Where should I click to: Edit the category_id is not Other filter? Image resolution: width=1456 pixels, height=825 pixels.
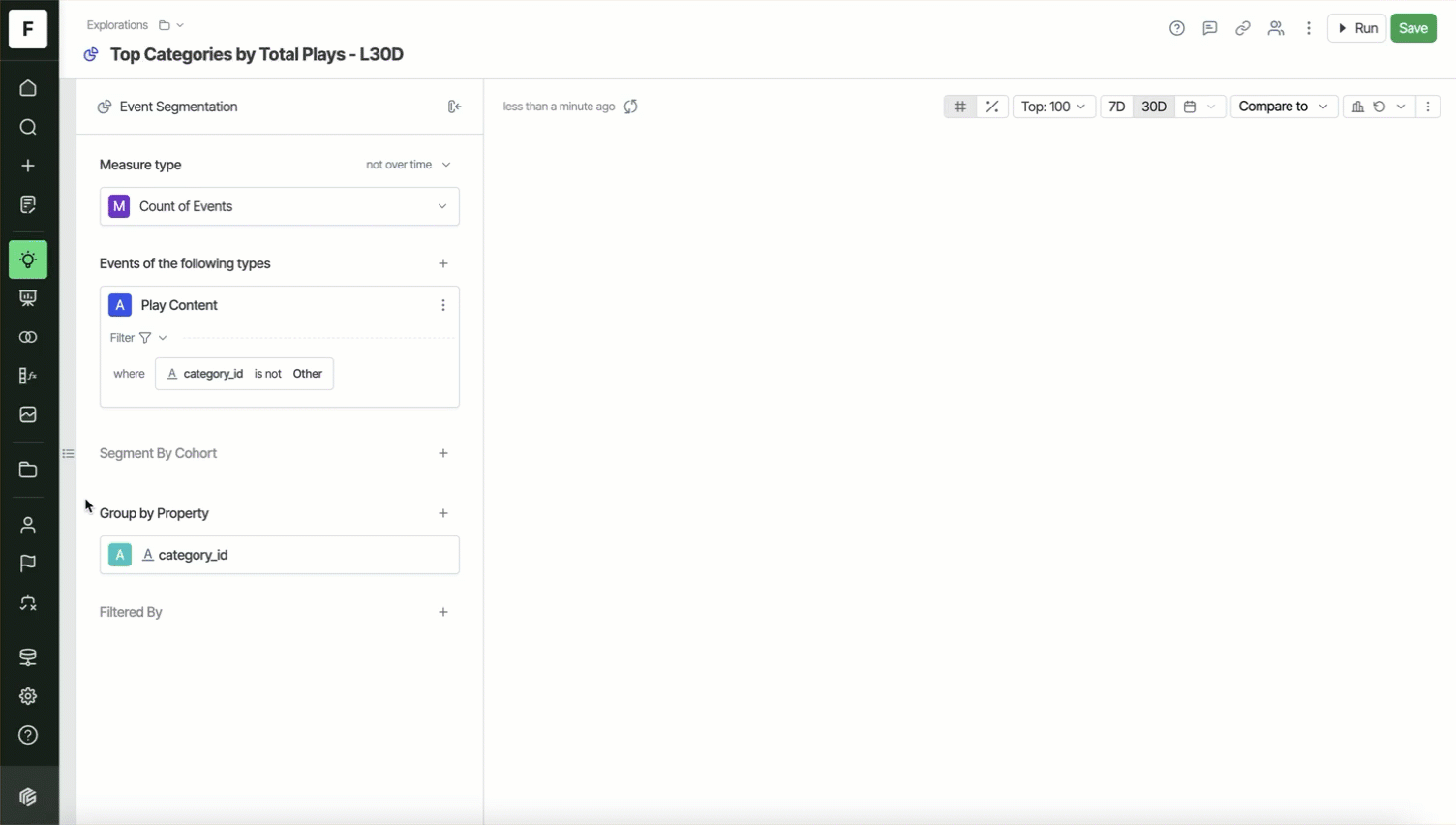pos(244,374)
